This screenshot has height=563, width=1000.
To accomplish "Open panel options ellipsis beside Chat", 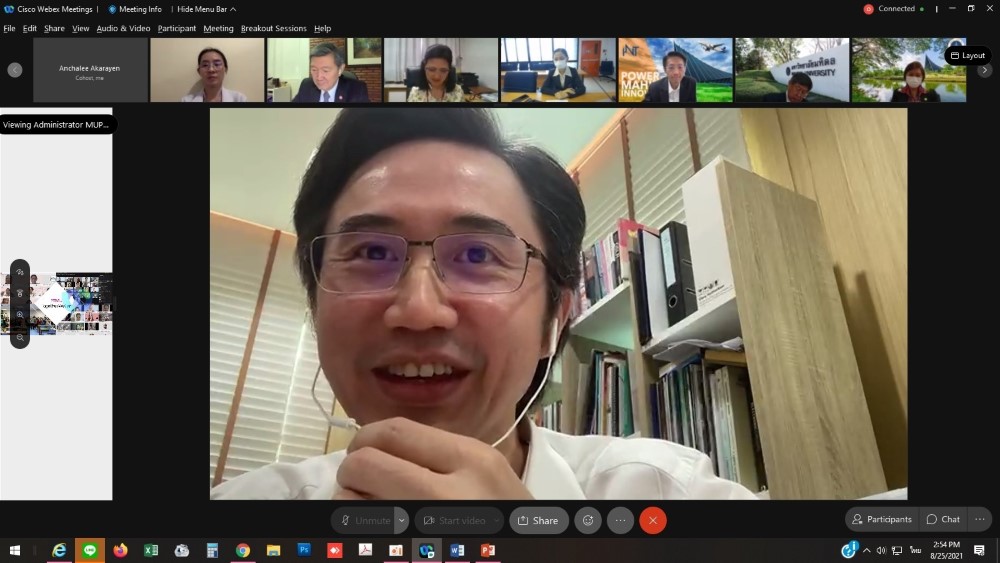I will pyautogui.click(x=980, y=519).
